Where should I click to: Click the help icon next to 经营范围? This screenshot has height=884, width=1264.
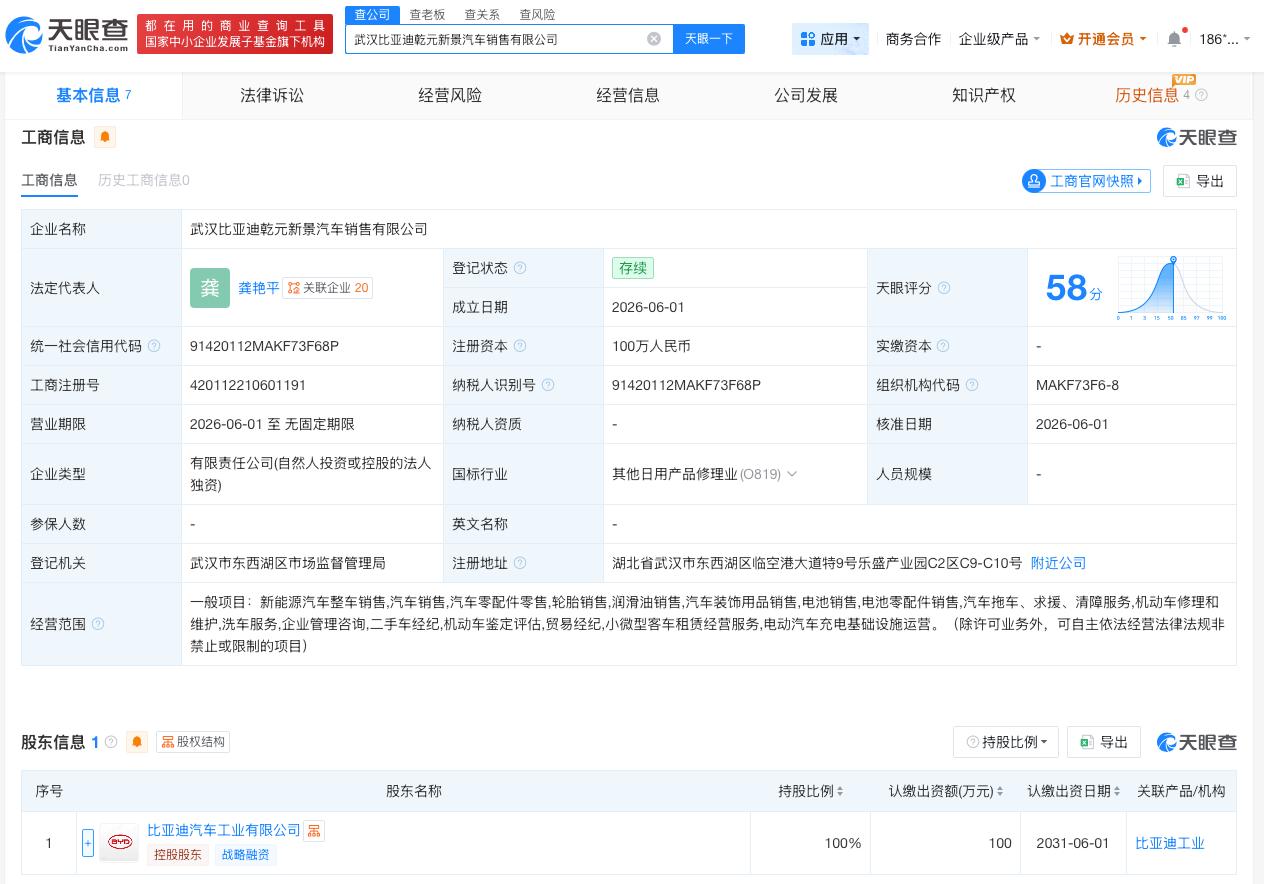pos(98,624)
